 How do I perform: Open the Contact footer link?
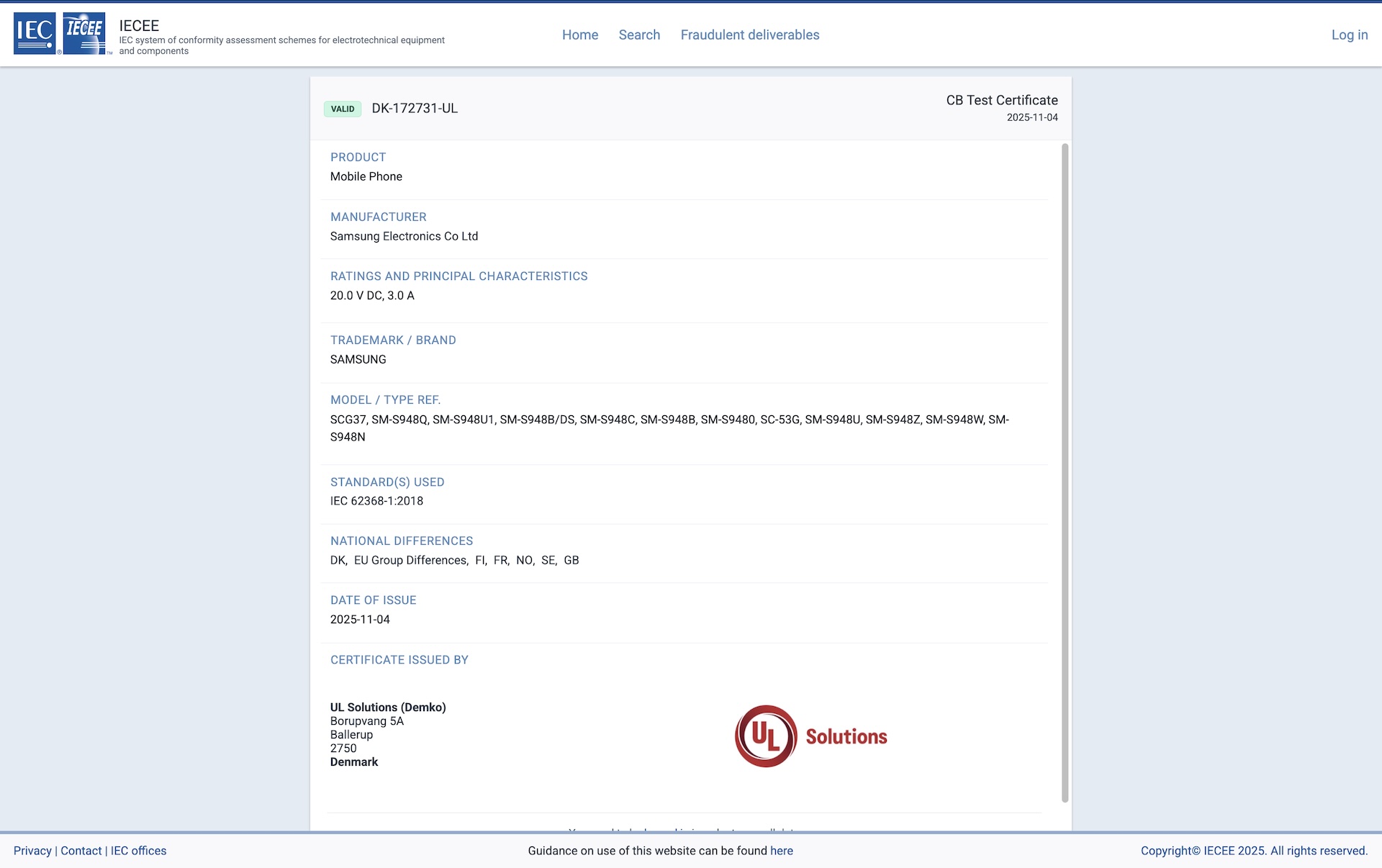click(81, 850)
